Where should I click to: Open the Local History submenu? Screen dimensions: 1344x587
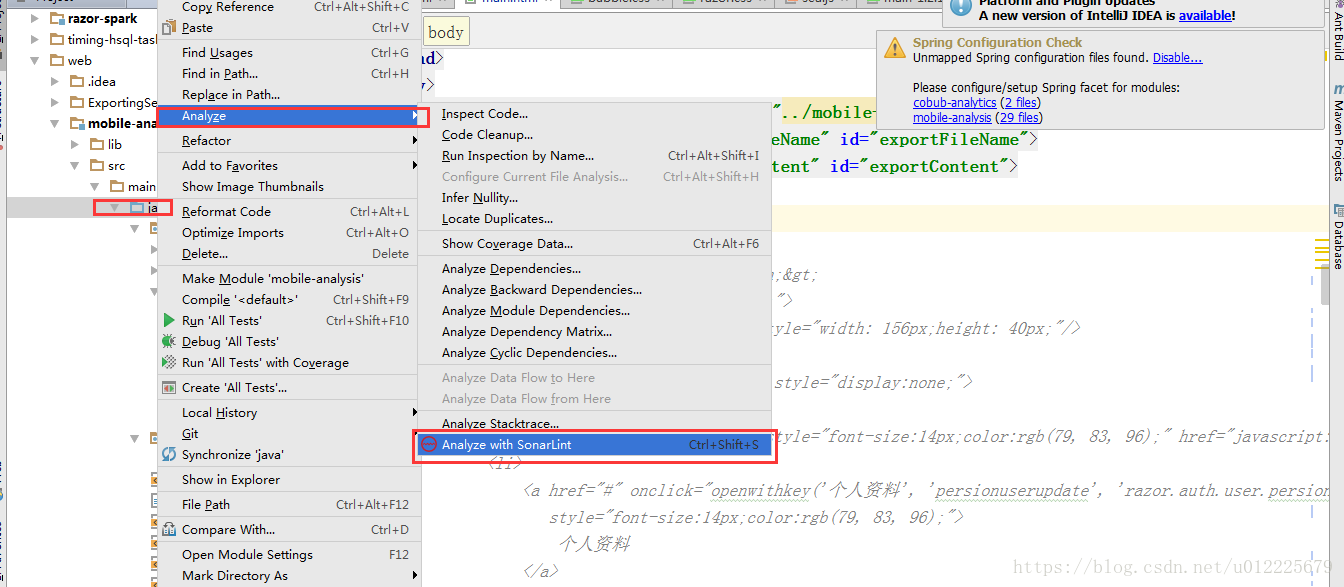[x=290, y=413]
